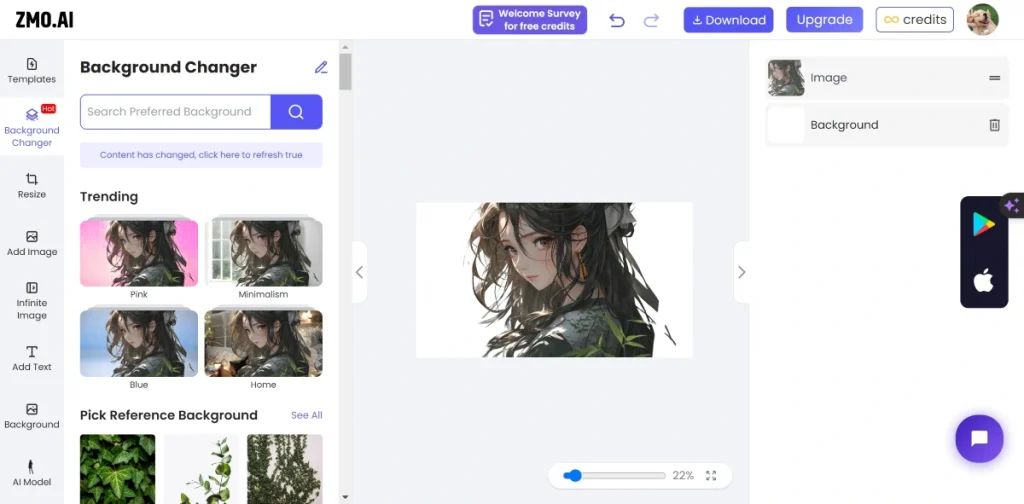Image resolution: width=1024 pixels, height=504 pixels.
Task: Open the AI Model tool
Action: 31,473
